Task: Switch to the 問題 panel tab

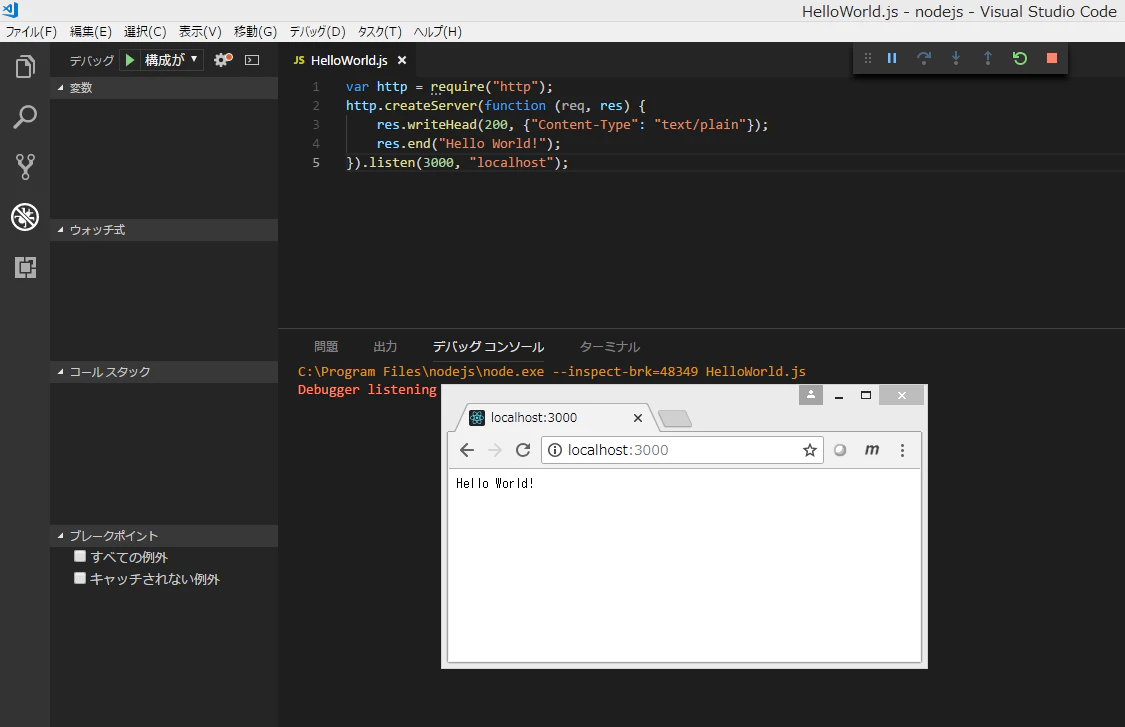Action: point(326,347)
